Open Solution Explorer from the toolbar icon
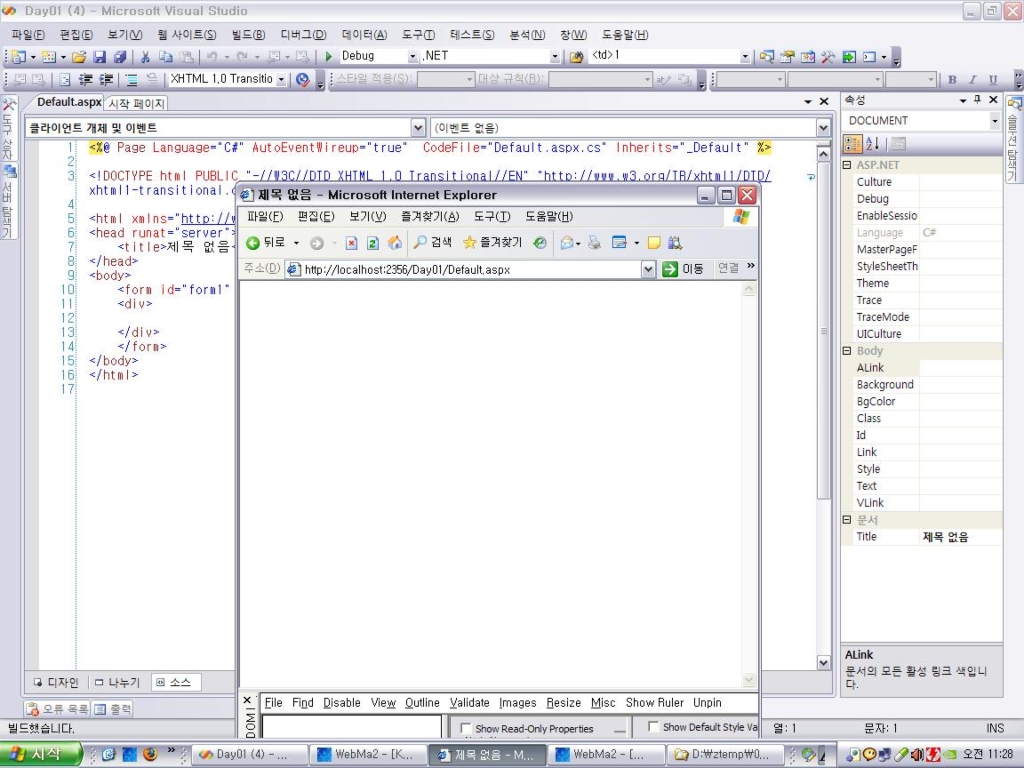The height and width of the screenshot is (768, 1024). 767,57
